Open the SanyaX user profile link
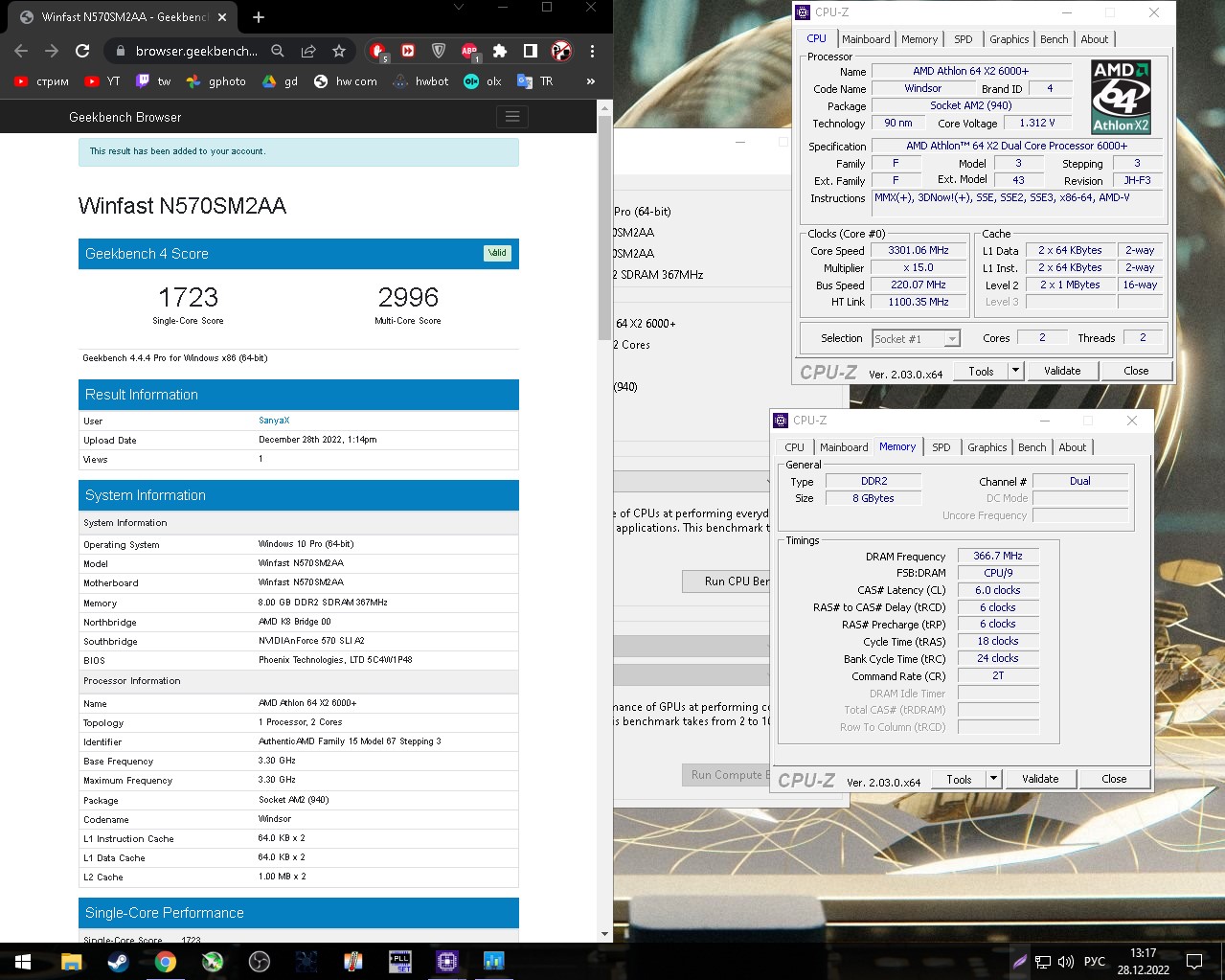The height and width of the screenshot is (980, 1225). (x=274, y=421)
